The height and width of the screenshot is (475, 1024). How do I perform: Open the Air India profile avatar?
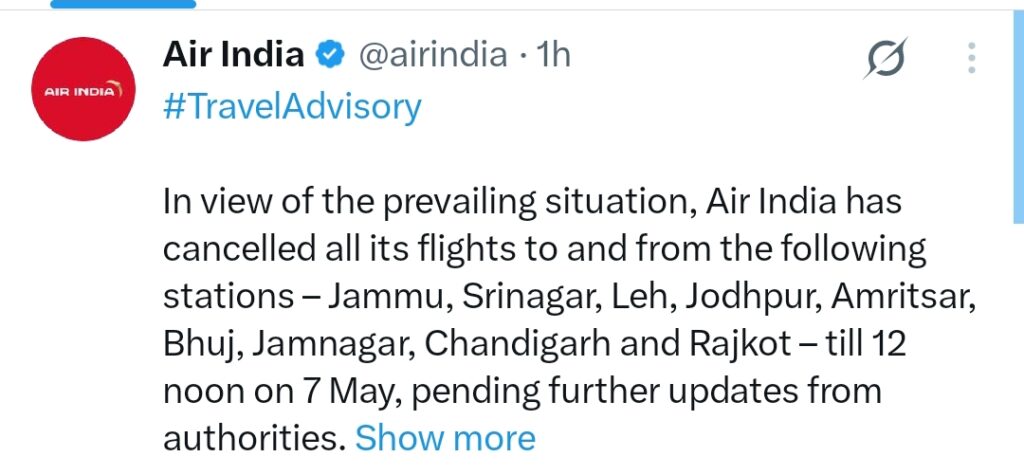(x=84, y=90)
